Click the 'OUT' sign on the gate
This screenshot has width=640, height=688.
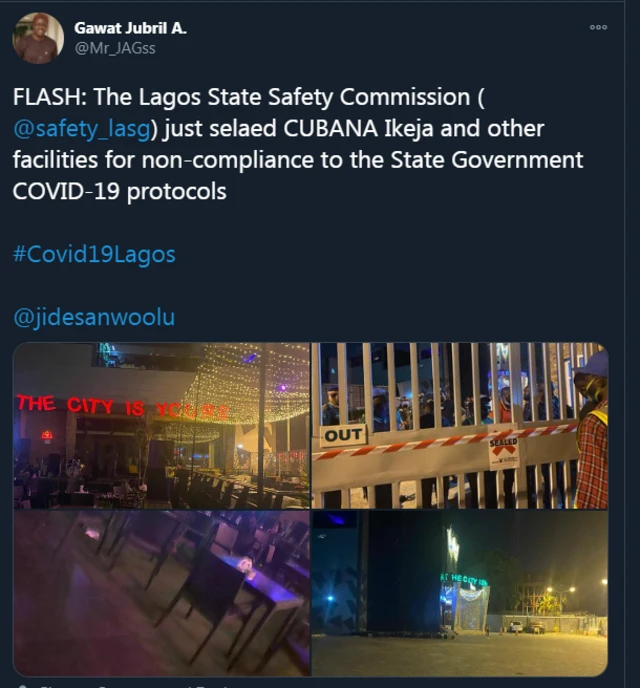[x=344, y=435]
